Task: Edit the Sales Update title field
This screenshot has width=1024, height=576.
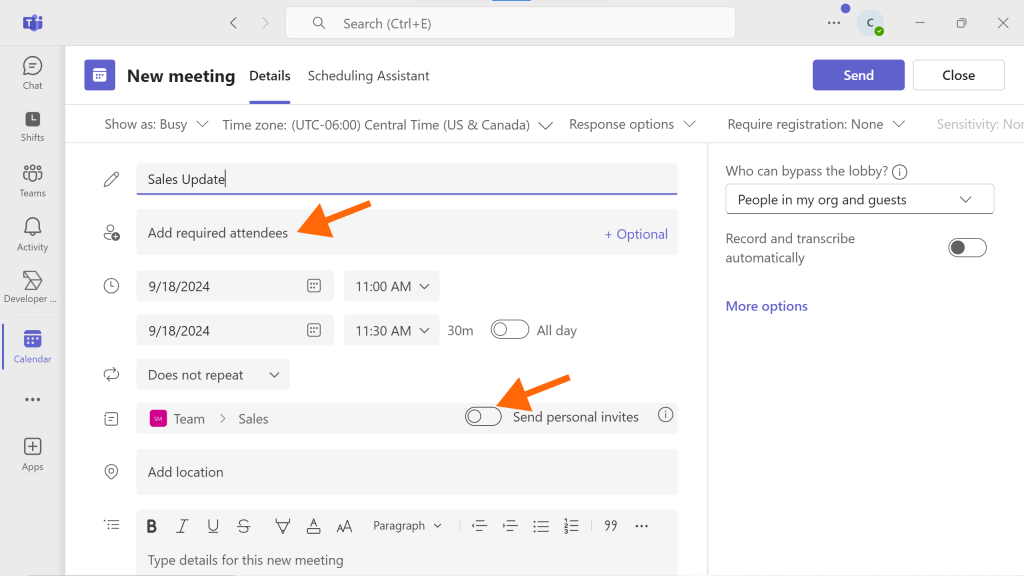Action: pyautogui.click(x=406, y=179)
